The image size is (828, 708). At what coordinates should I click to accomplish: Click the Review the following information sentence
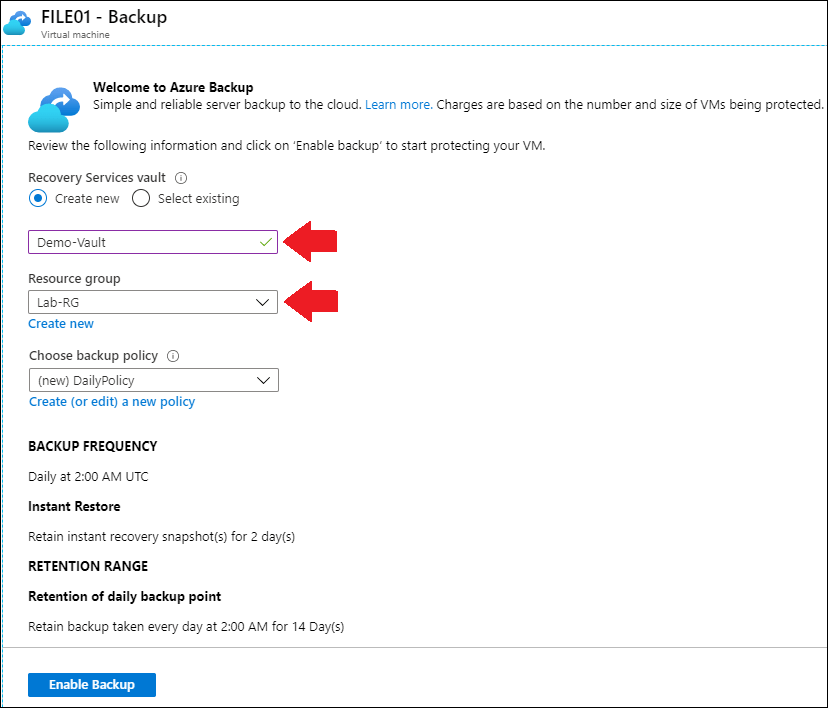[287, 146]
